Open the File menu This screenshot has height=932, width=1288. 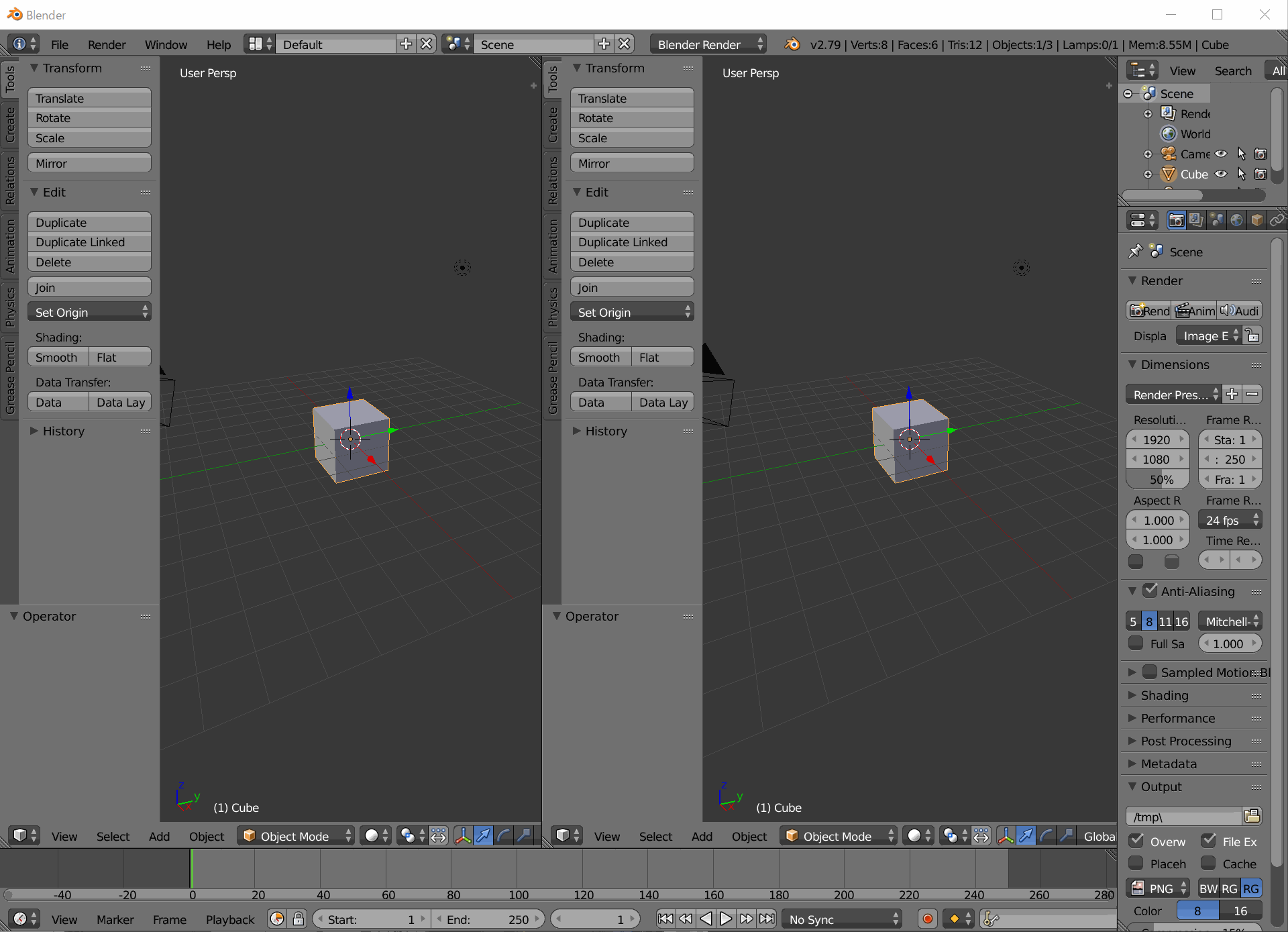[x=59, y=44]
